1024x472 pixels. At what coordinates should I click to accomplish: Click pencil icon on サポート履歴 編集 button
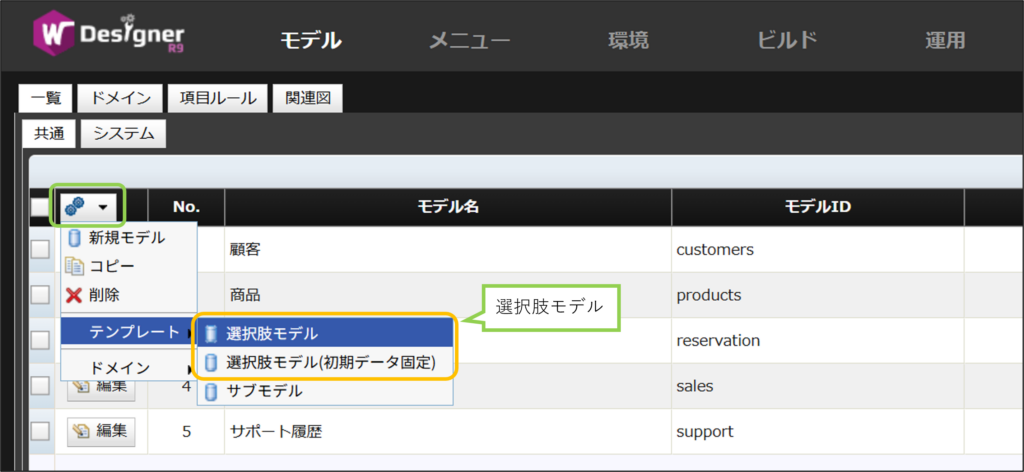tap(80, 431)
